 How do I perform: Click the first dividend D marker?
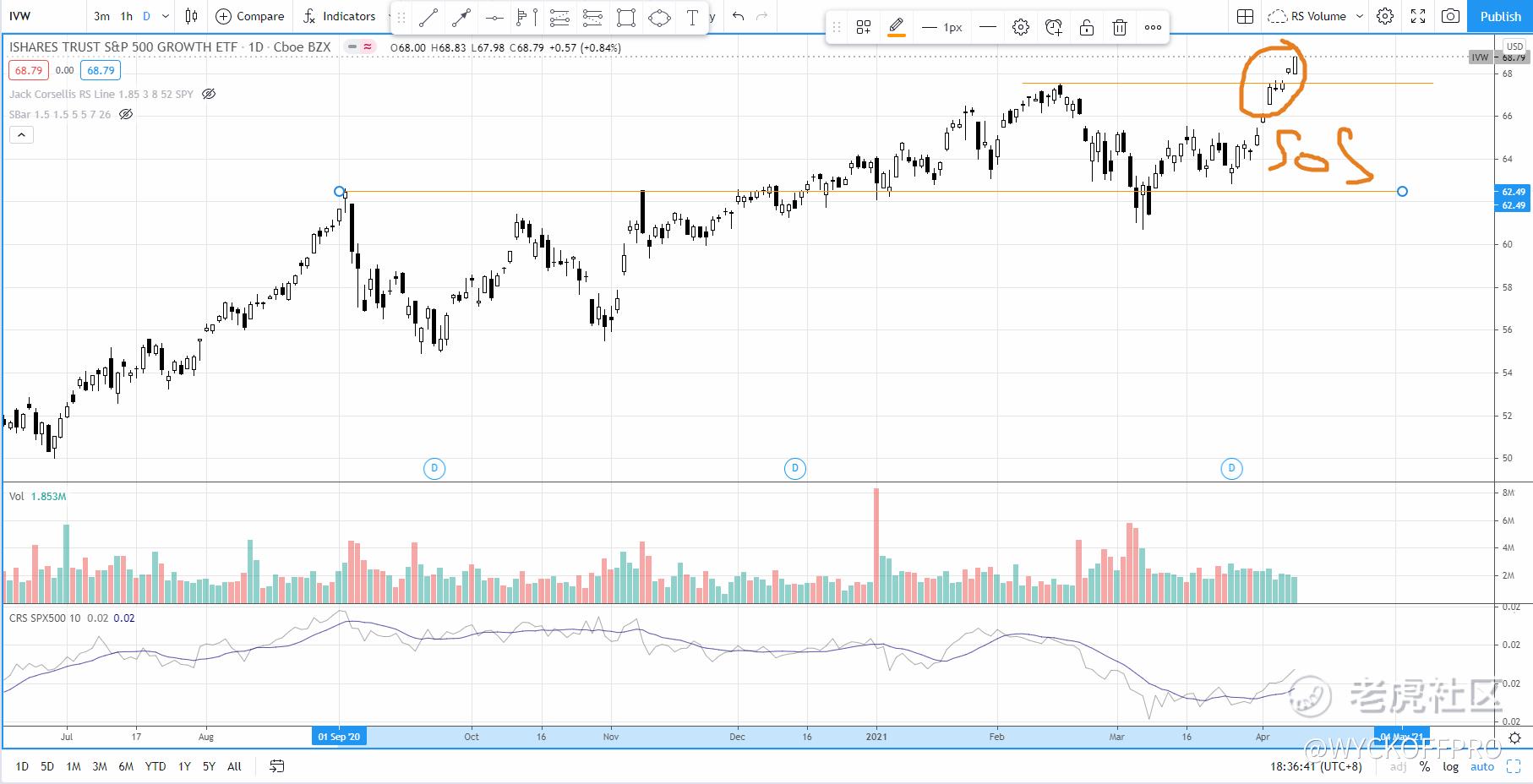click(434, 468)
